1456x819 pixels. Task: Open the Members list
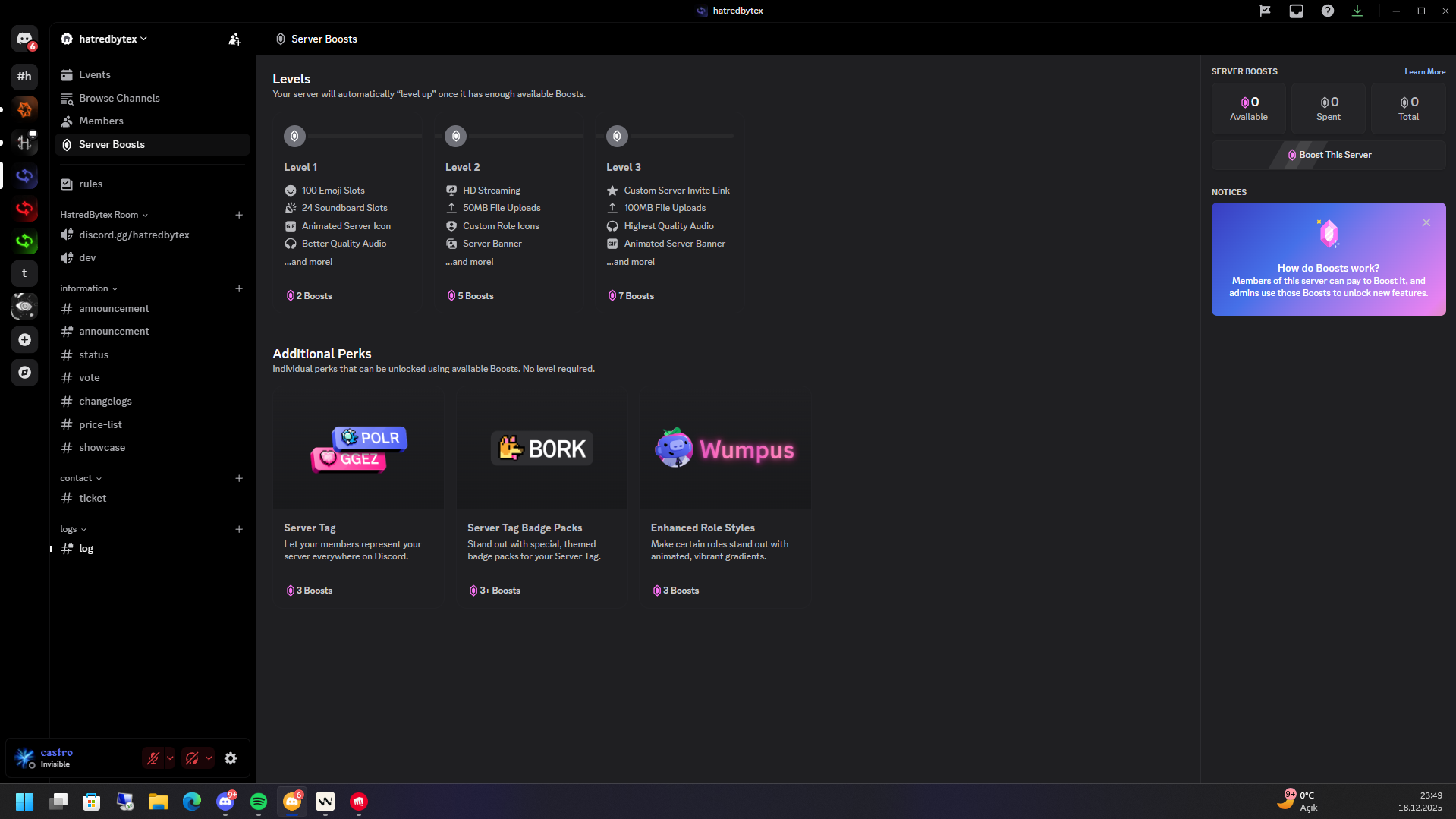coord(153,121)
